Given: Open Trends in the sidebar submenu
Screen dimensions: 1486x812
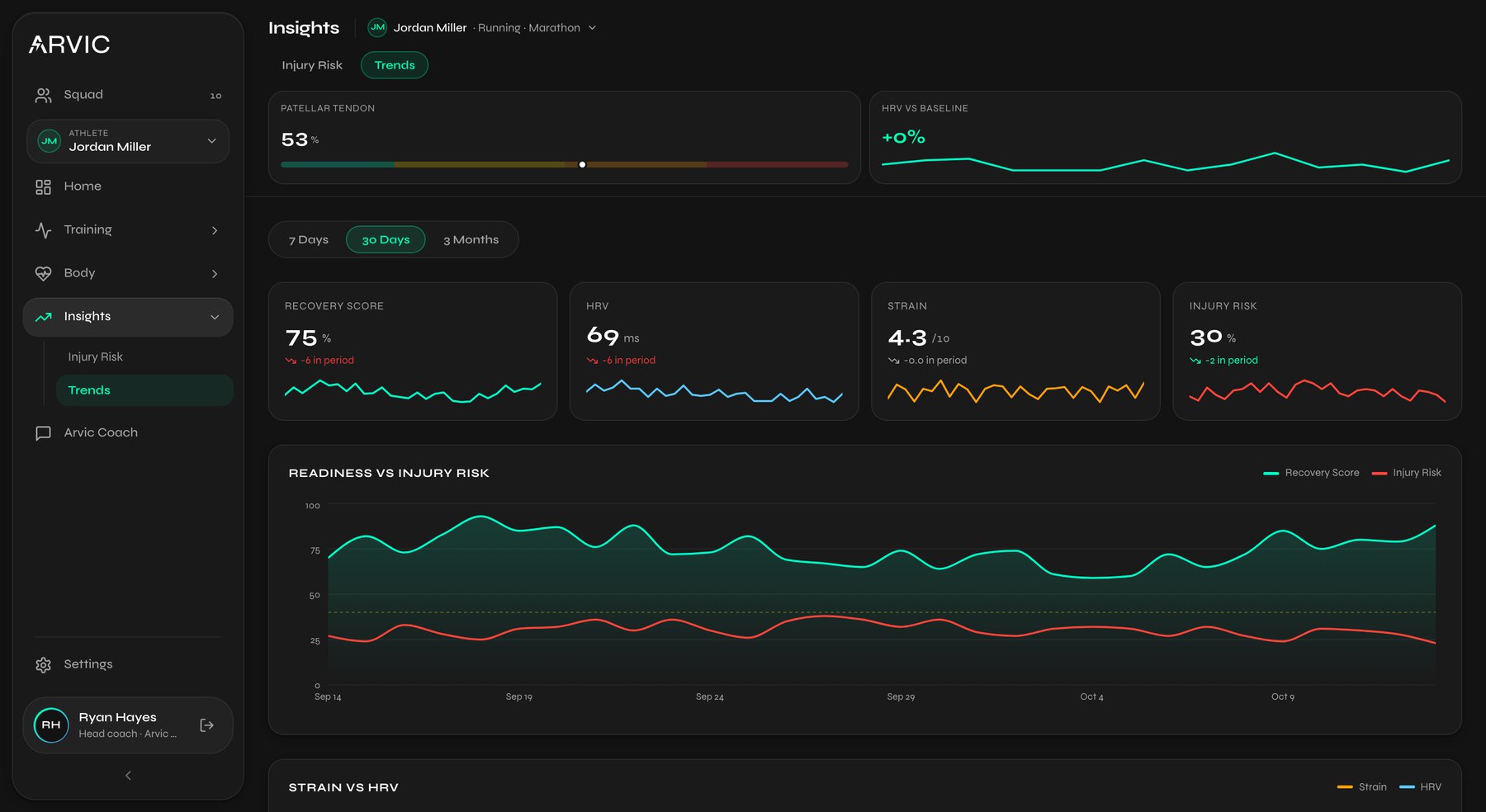Looking at the screenshot, I should [144, 390].
